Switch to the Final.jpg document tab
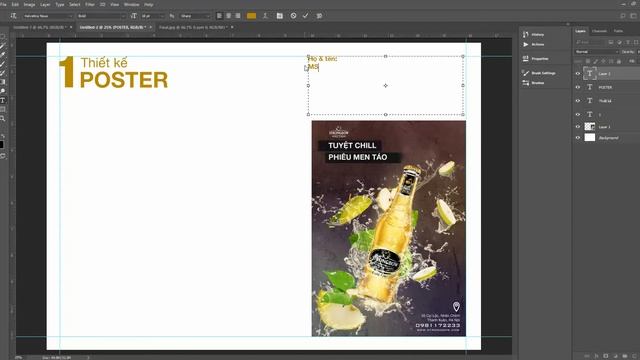The height and width of the screenshot is (360, 640). tap(193, 27)
